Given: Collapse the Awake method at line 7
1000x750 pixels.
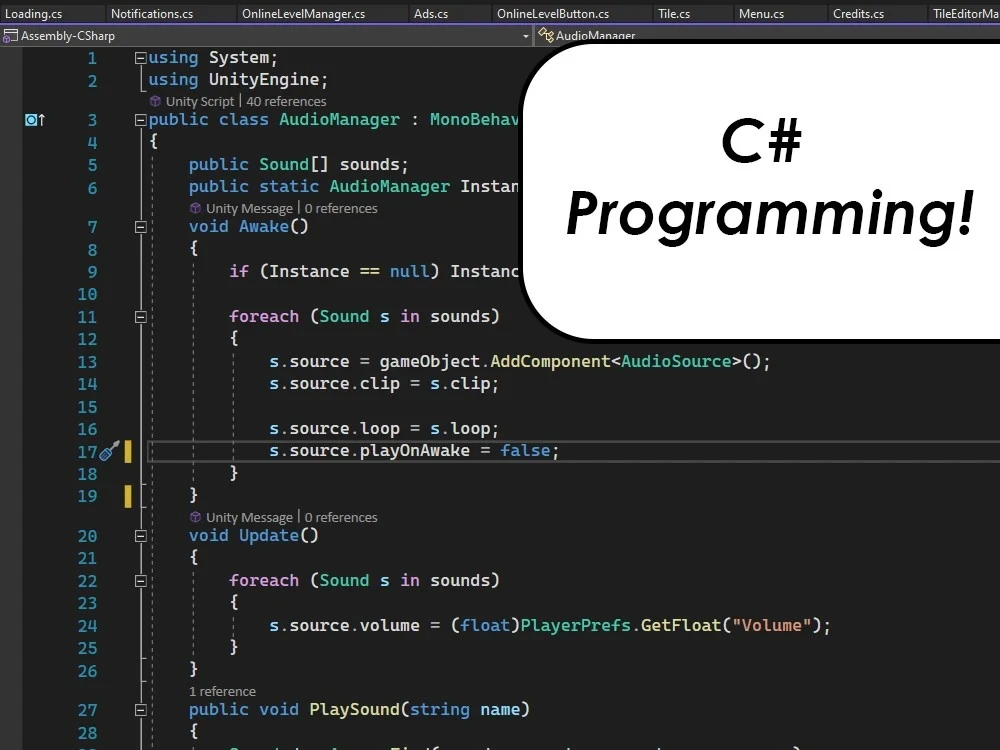Looking at the screenshot, I should pyautogui.click(x=140, y=227).
